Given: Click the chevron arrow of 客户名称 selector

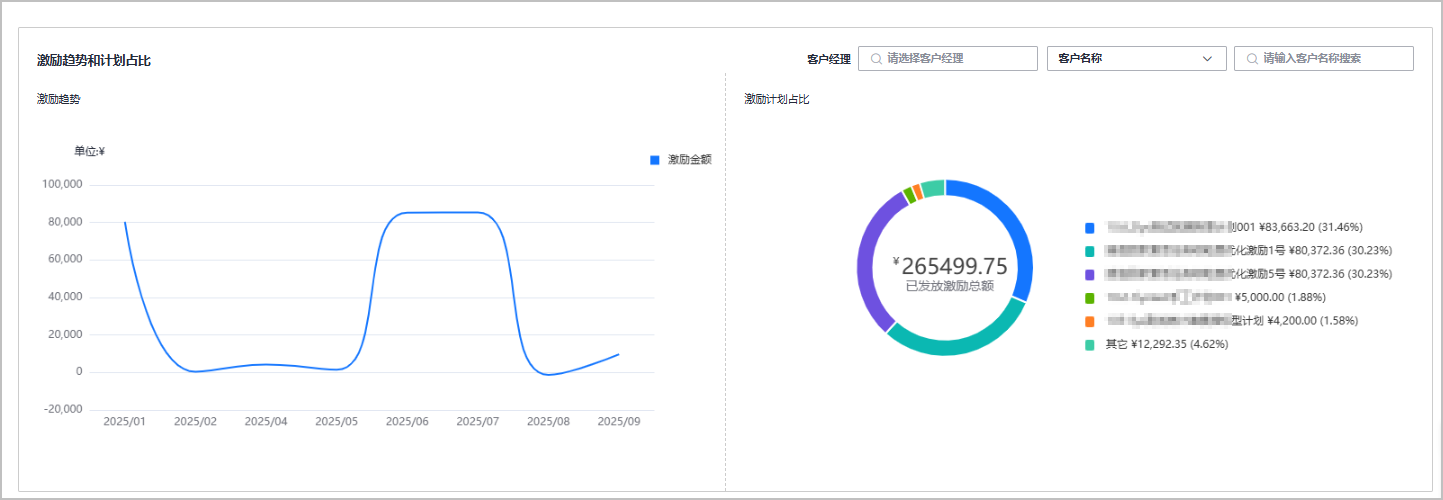Looking at the screenshot, I should (x=1206, y=59).
